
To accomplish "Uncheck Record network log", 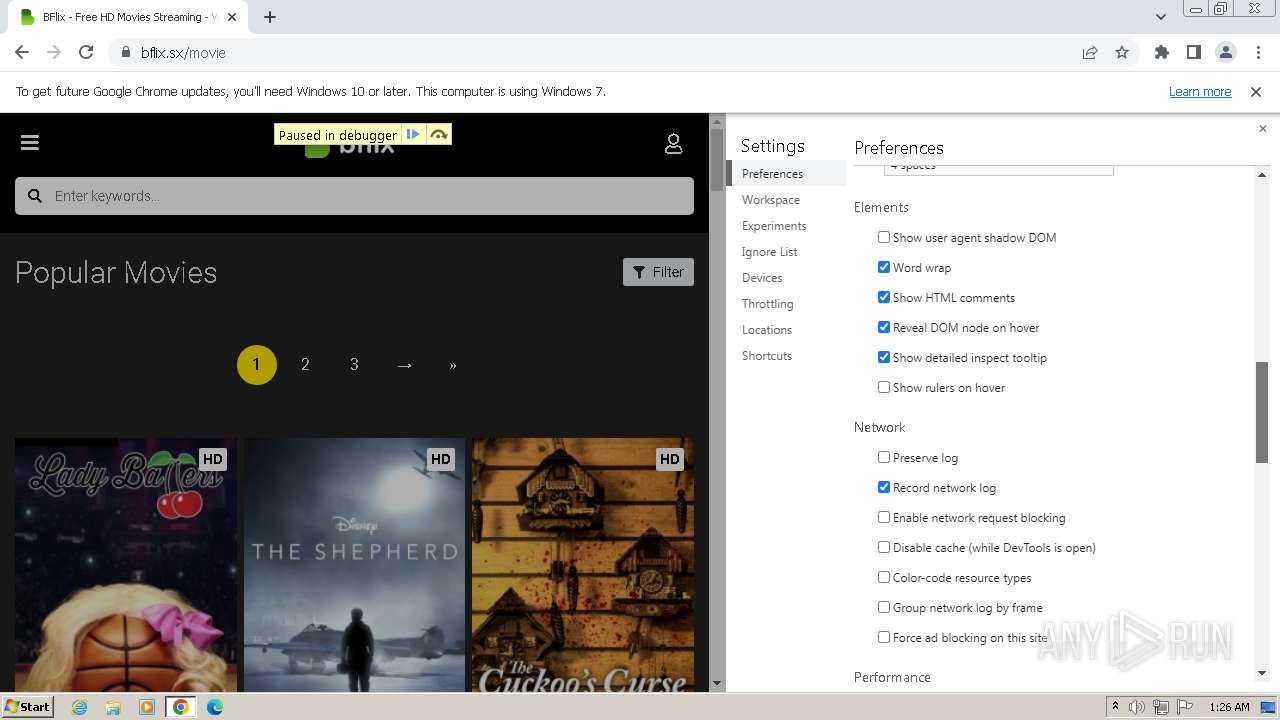I will pos(884,487).
